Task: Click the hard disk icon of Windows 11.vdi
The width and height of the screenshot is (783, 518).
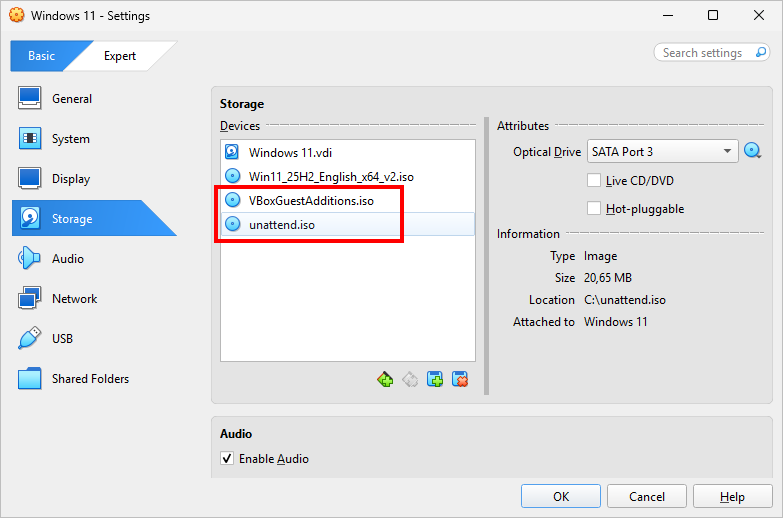Action: pos(232,152)
